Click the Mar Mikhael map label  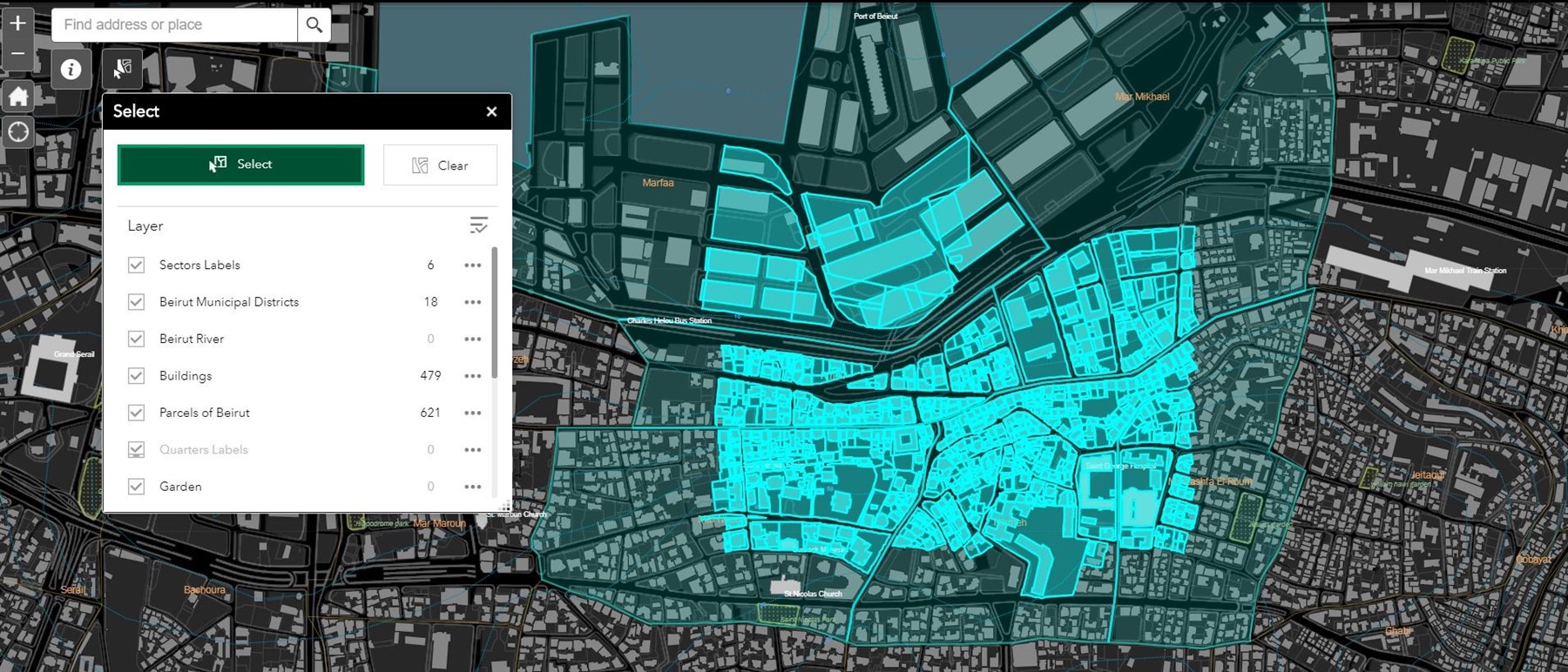coord(1142,97)
